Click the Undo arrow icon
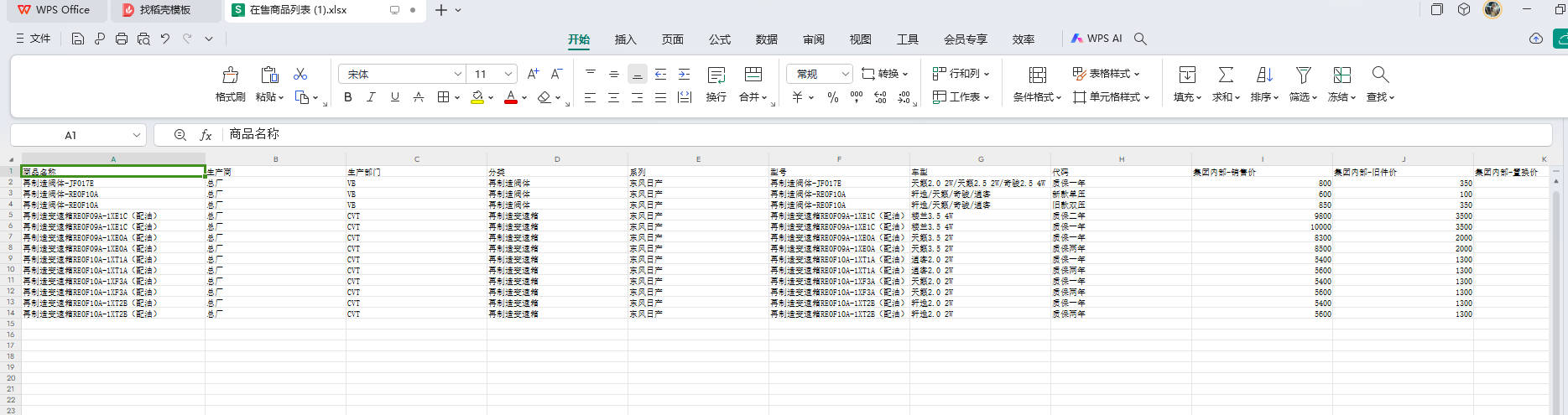 (165, 39)
